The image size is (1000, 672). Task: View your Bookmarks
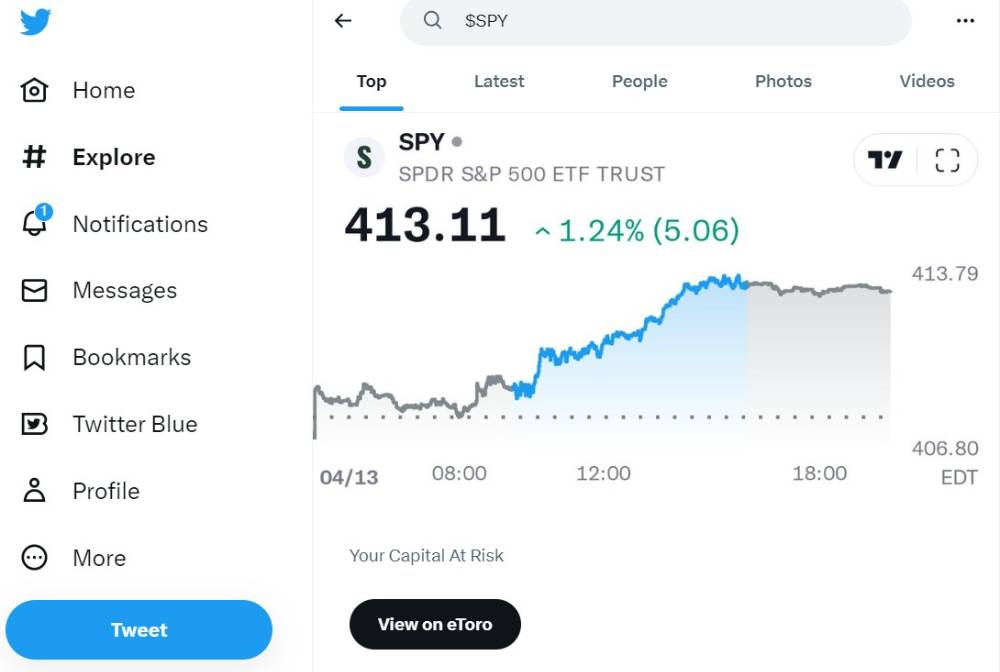131,357
